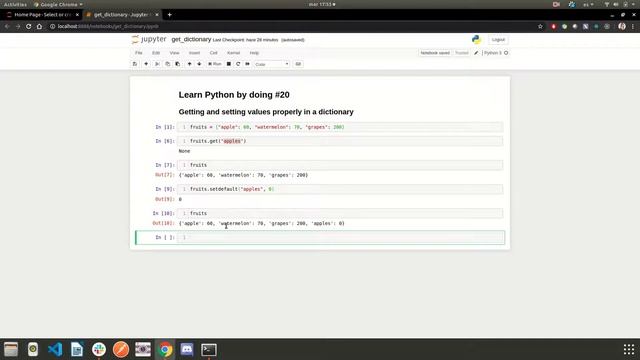Viewport: 640px width, 360px height.
Task: Launch Visual Studio Code from dock
Action: point(55,349)
